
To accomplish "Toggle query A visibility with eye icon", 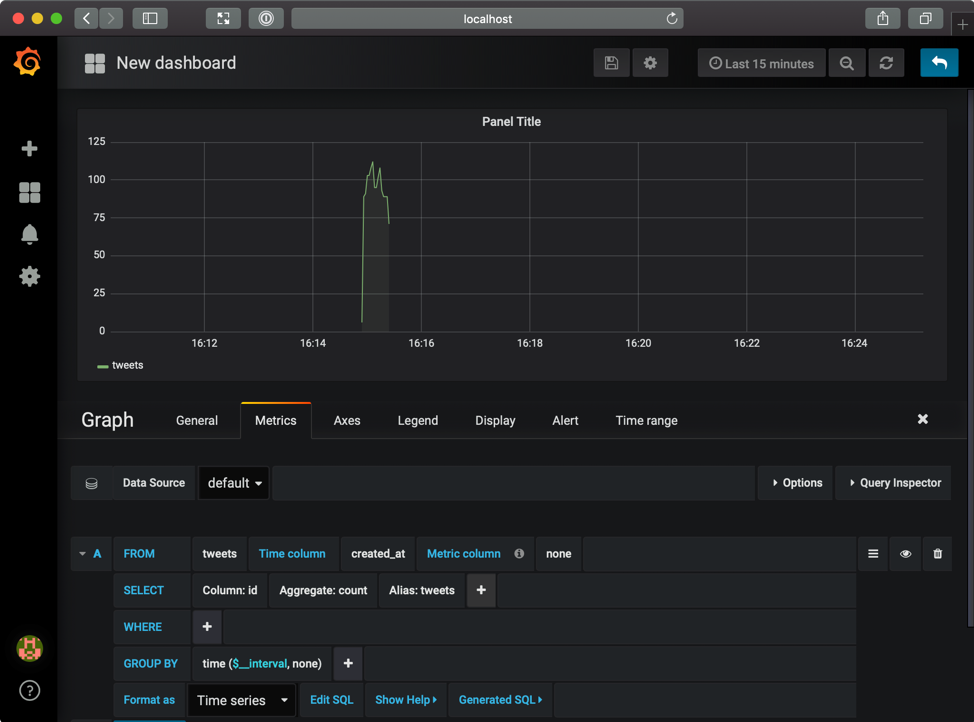I will pos(905,554).
